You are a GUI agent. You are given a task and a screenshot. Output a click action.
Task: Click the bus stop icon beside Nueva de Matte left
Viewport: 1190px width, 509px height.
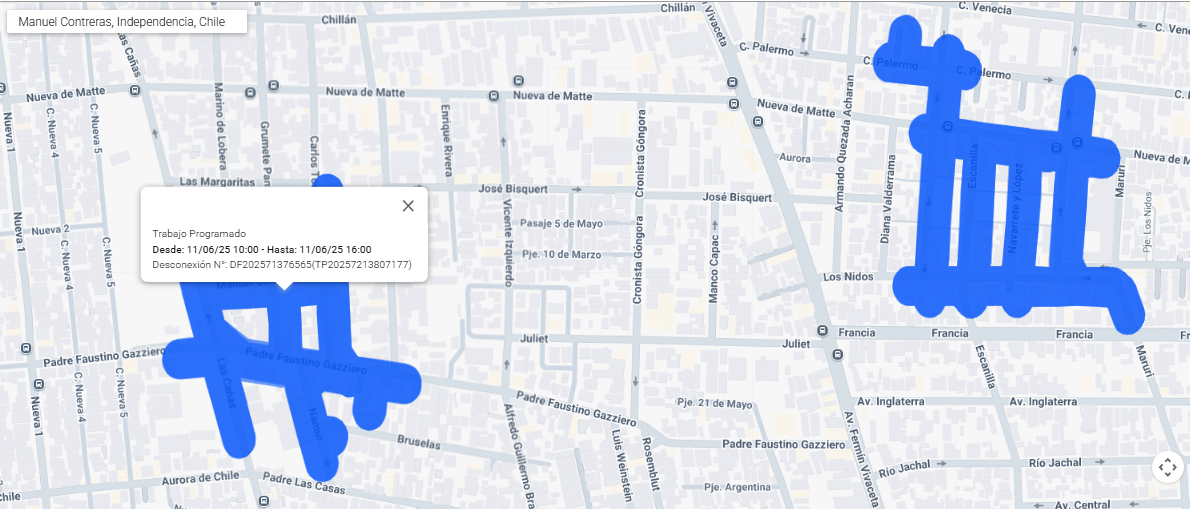135,90
